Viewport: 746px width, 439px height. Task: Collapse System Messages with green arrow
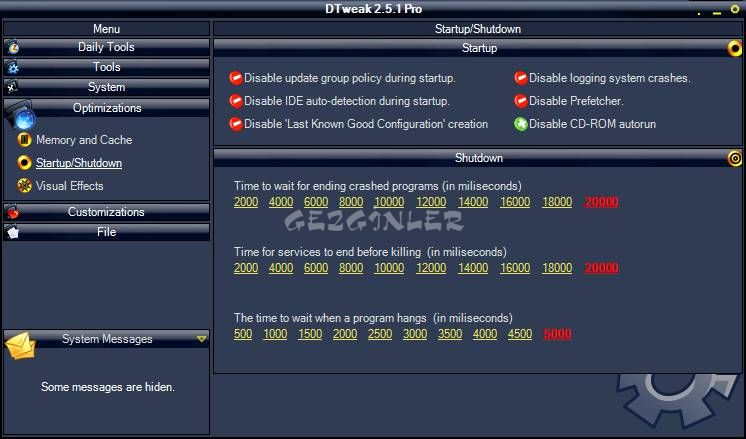tap(202, 339)
